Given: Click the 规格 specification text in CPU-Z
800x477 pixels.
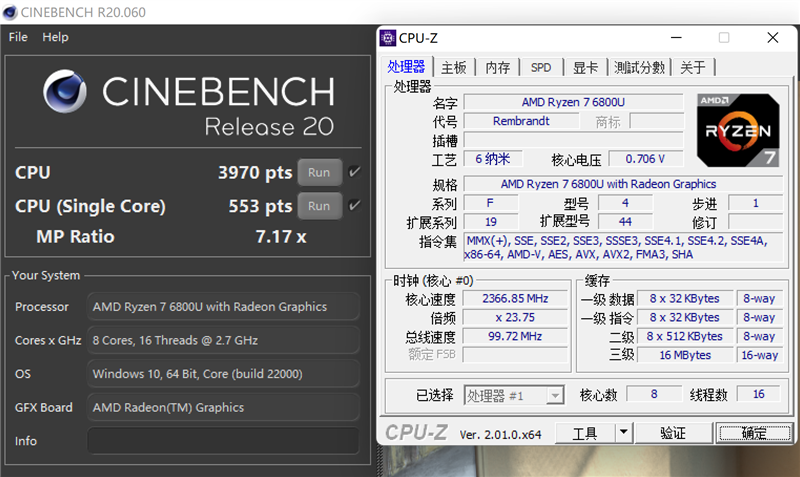Looking at the screenshot, I should pos(623,184).
